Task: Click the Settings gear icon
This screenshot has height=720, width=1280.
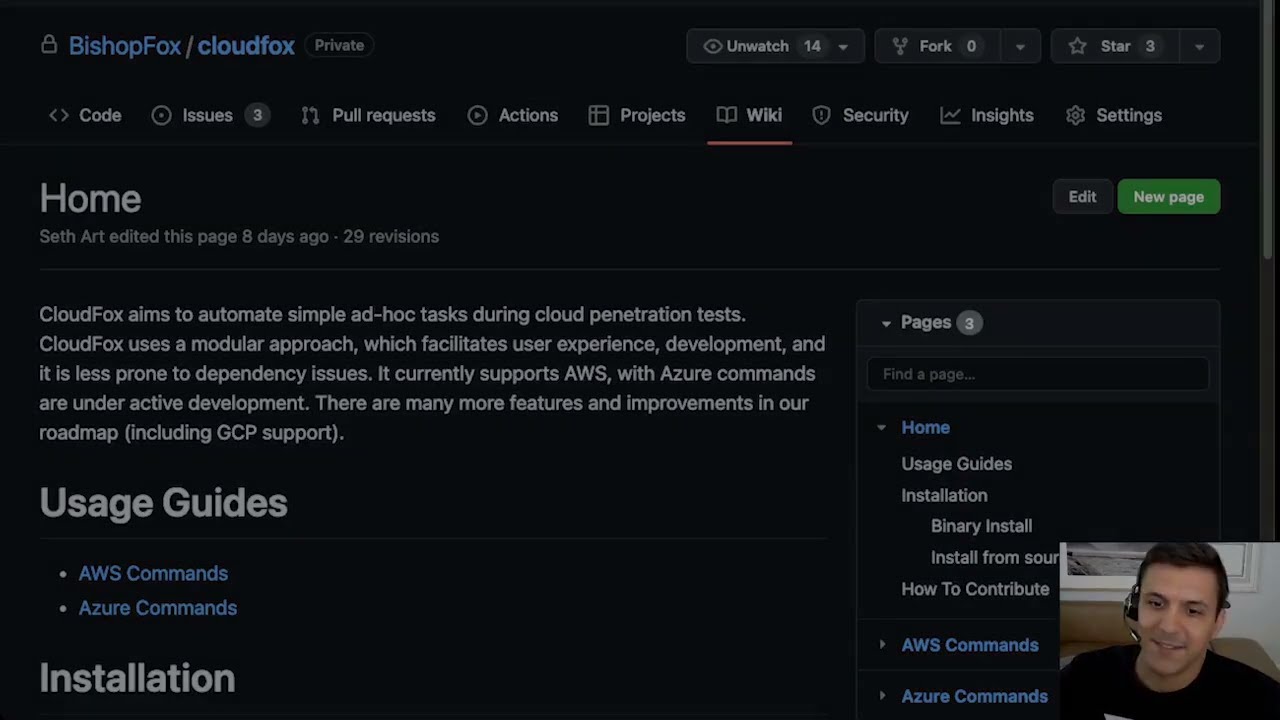Action: (x=1075, y=115)
